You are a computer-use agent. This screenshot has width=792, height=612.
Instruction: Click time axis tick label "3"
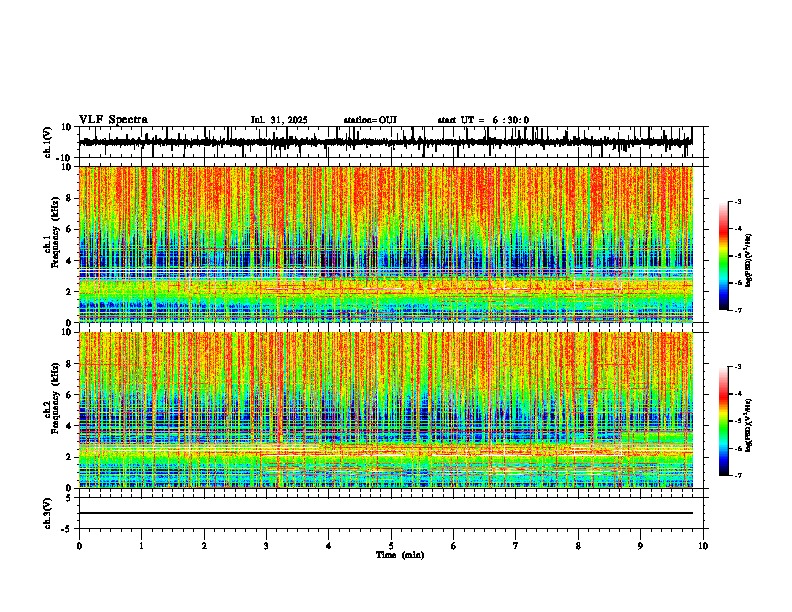pos(266,546)
